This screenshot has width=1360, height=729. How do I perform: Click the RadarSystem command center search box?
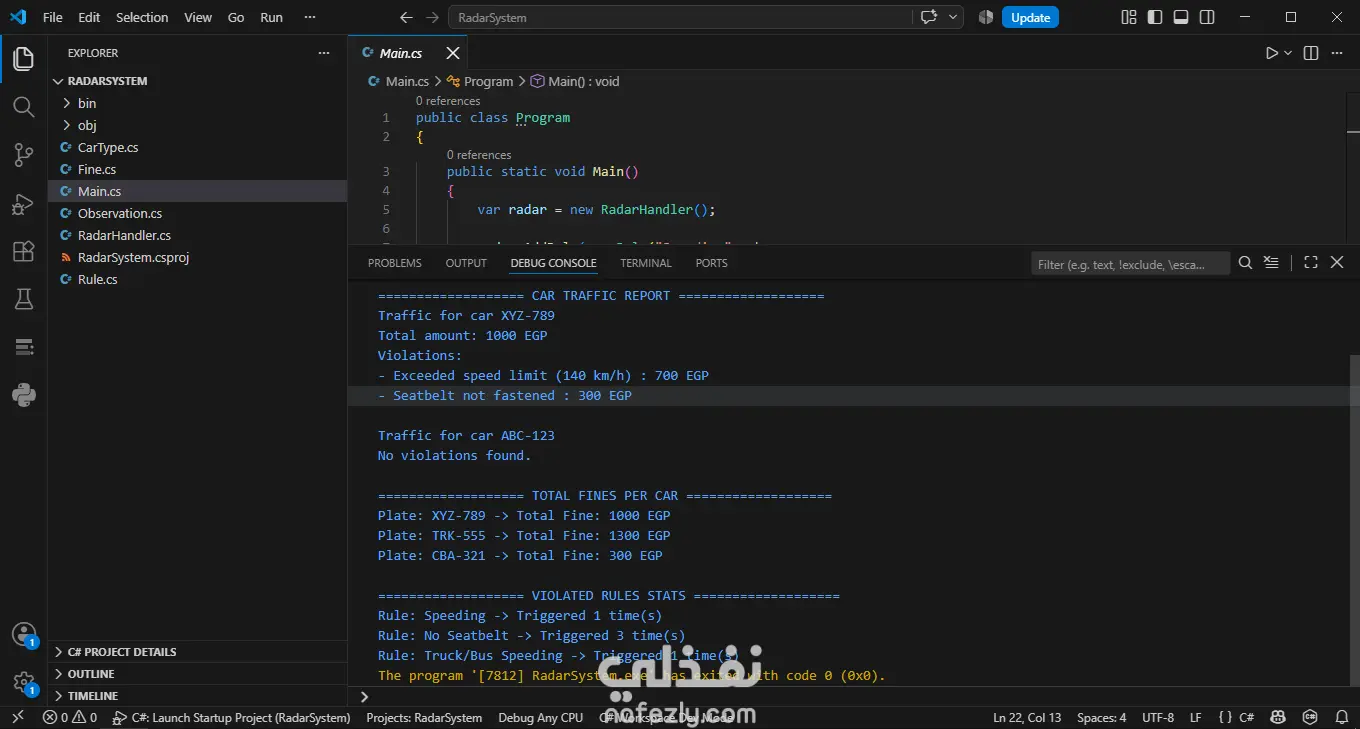point(680,17)
